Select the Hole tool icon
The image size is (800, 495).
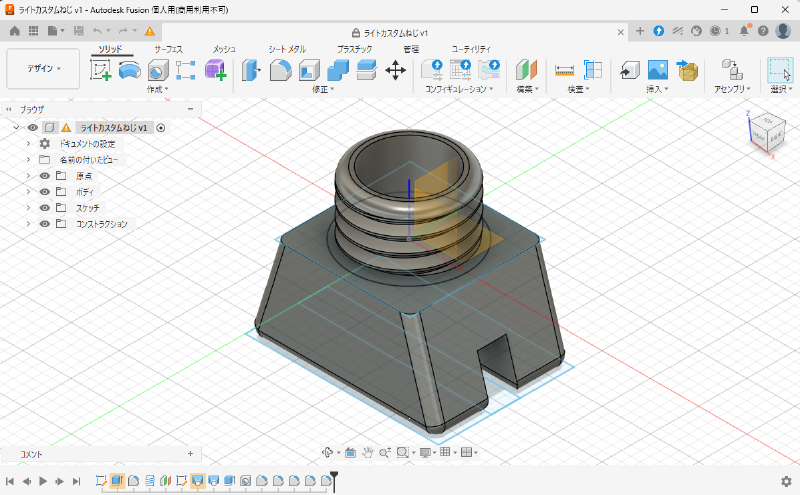tap(158, 70)
